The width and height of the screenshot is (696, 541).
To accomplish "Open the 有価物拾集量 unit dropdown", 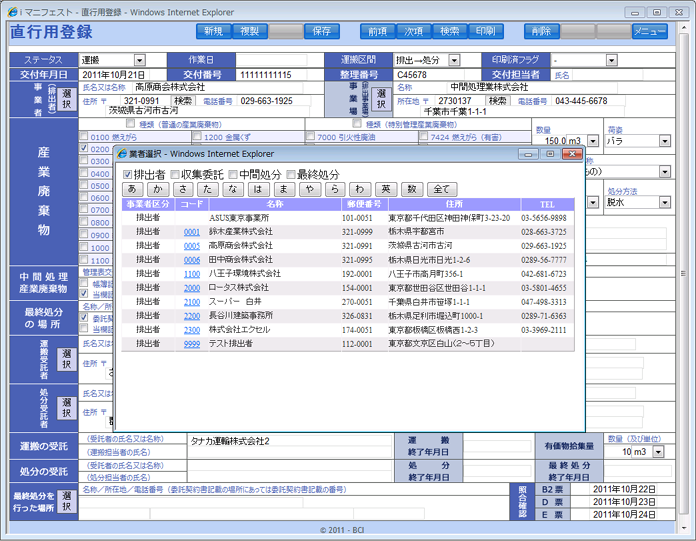I will (x=658, y=452).
